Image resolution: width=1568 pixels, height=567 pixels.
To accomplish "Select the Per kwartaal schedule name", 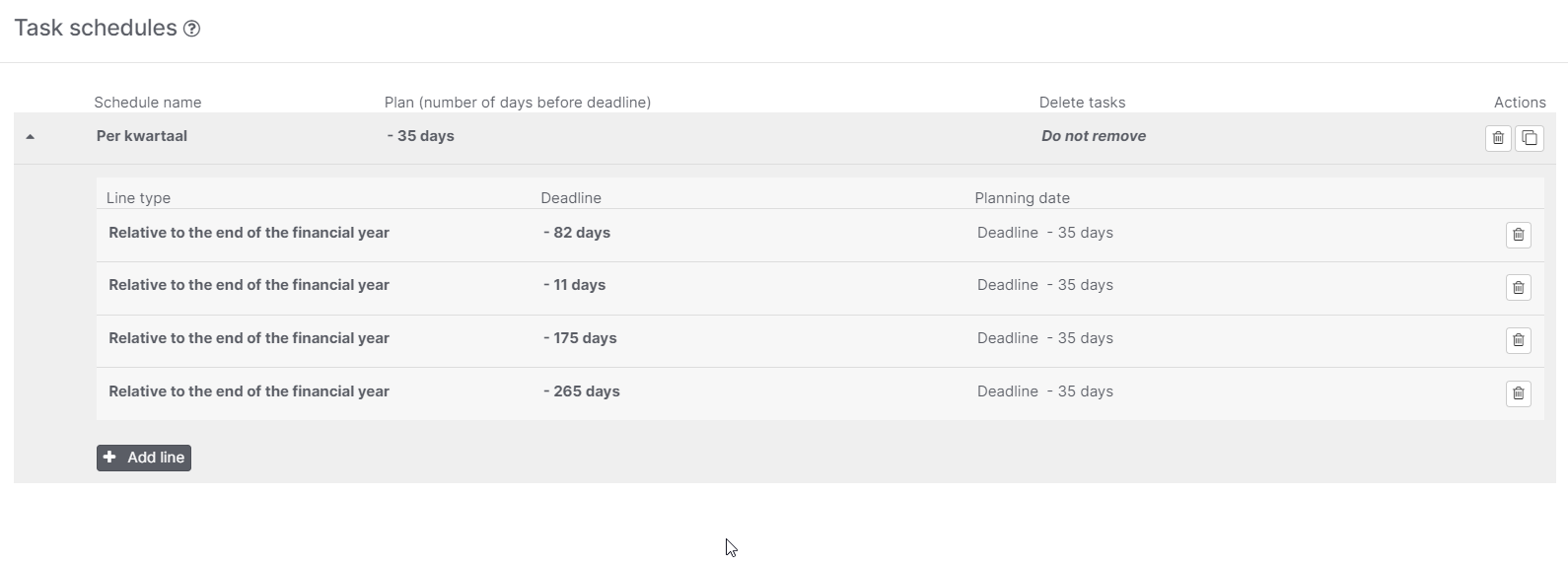I will click(142, 136).
